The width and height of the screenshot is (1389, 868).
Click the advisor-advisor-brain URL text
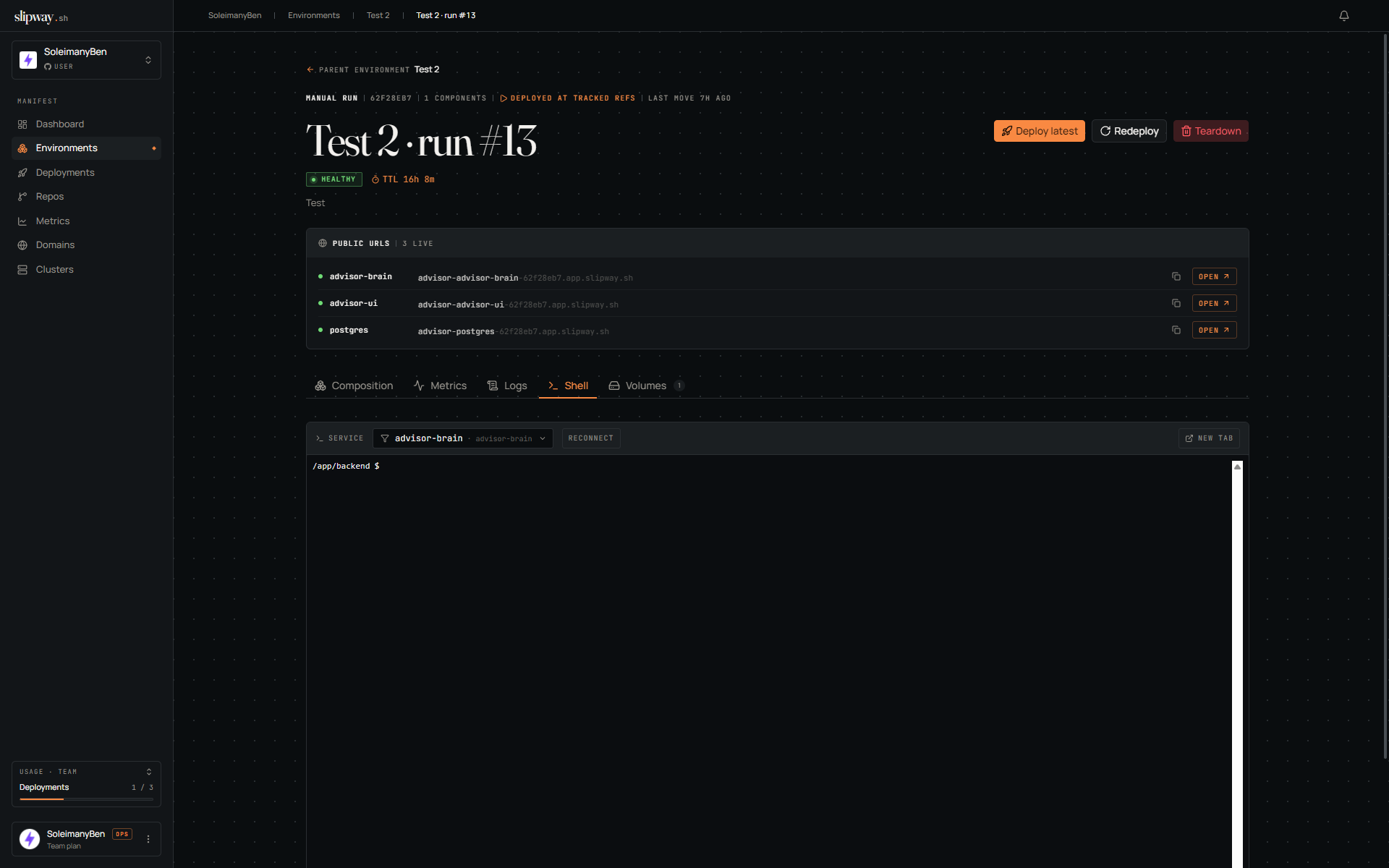pos(525,278)
